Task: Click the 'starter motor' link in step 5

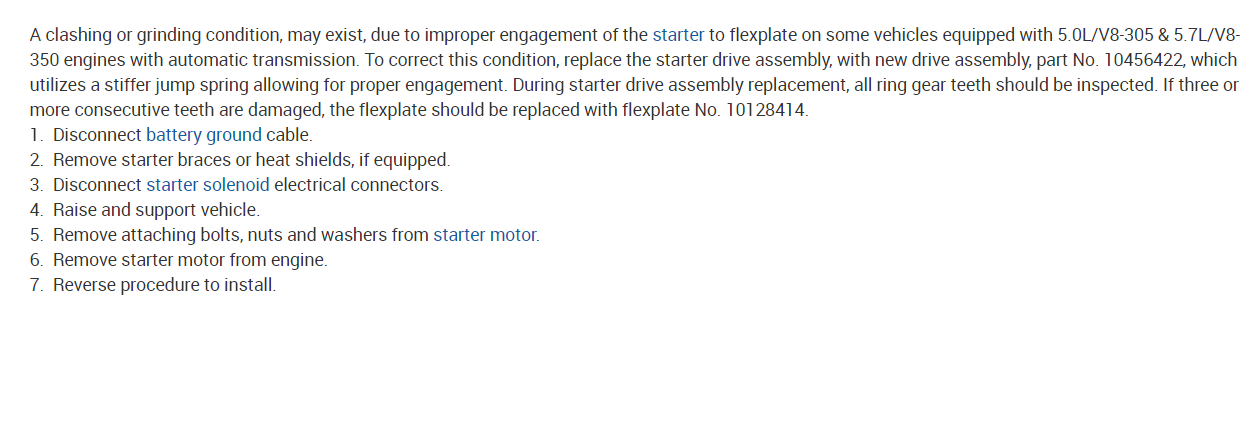Action: [x=485, y=235]
